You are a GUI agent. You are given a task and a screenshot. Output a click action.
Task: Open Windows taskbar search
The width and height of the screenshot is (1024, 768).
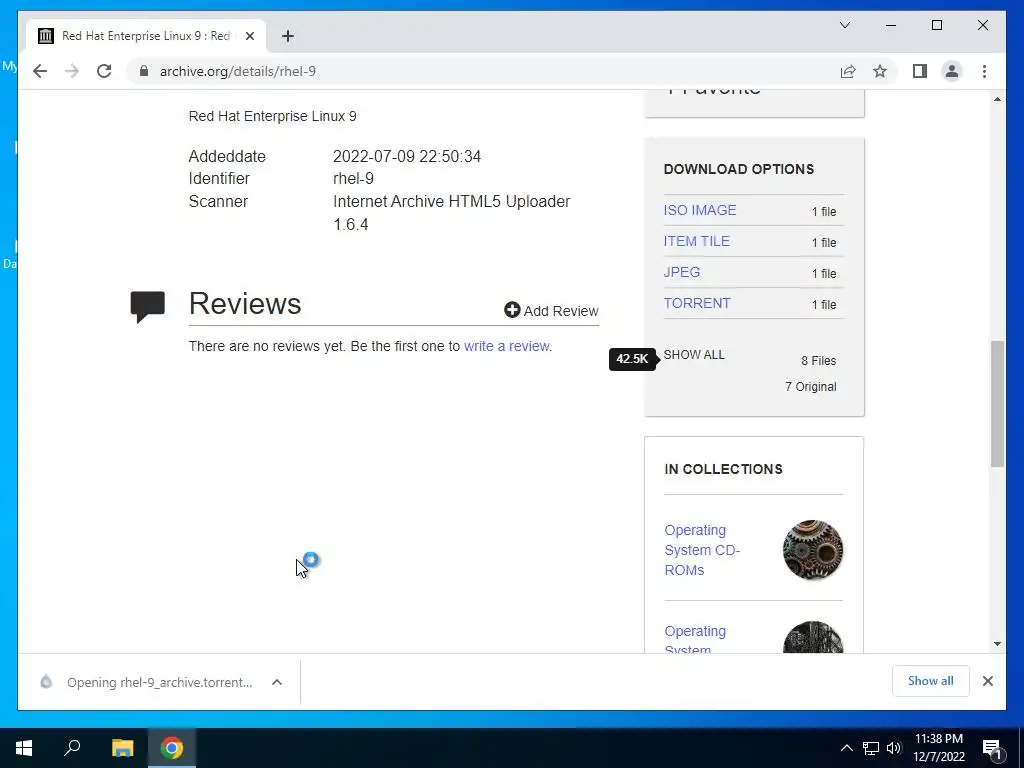(x=72, y=748)
